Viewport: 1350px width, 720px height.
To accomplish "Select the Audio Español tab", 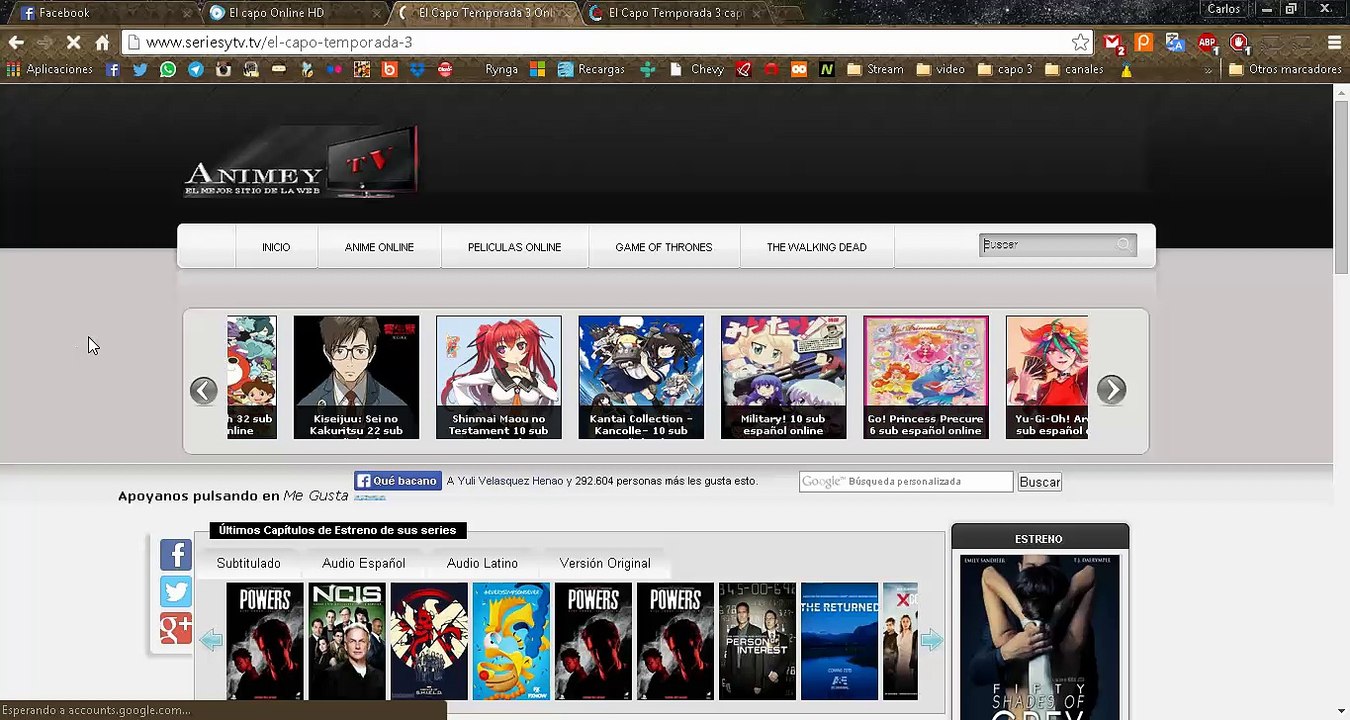I will 364,564.
